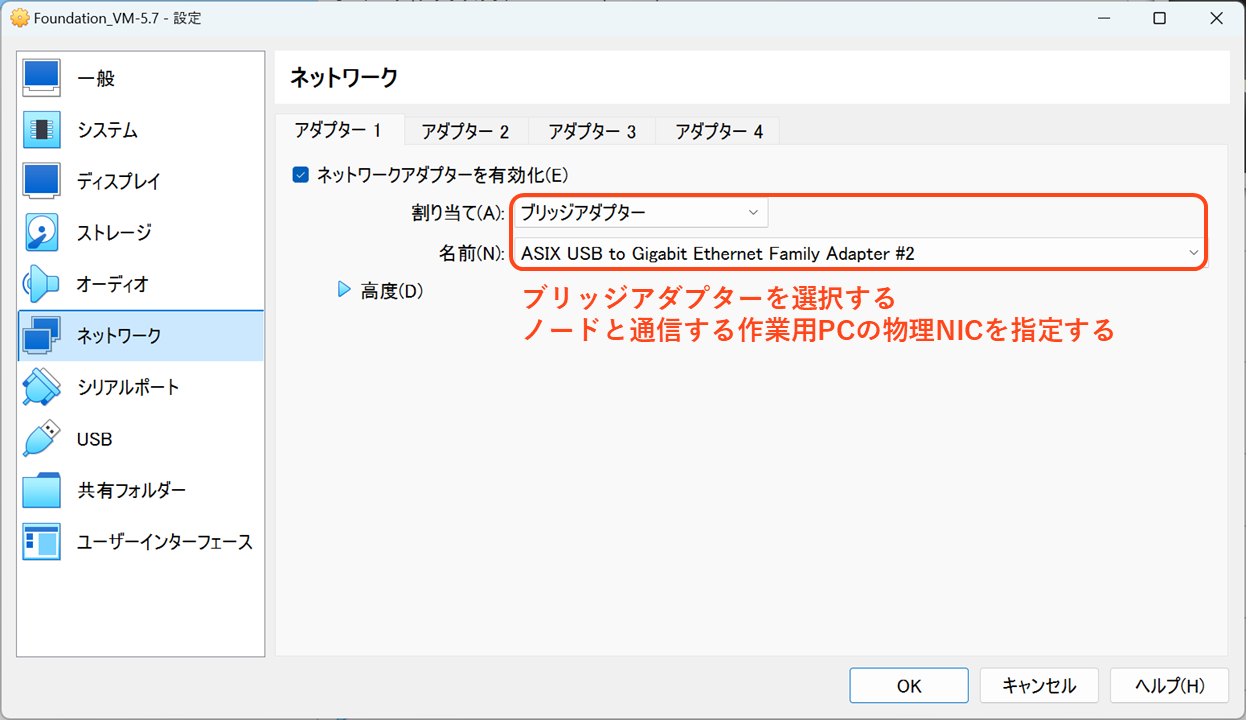
Task: Minimize the Foundation_VM-5.7 settings window
Action: pos(1104,18)
